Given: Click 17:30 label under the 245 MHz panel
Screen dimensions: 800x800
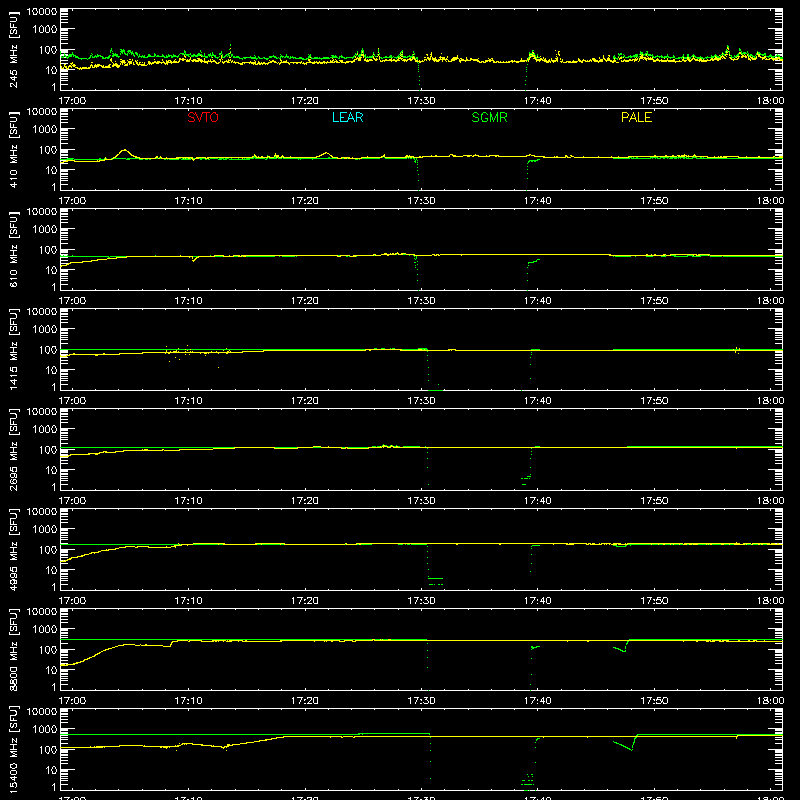Looking at the screenshot, I should click(x=421, y=101).
